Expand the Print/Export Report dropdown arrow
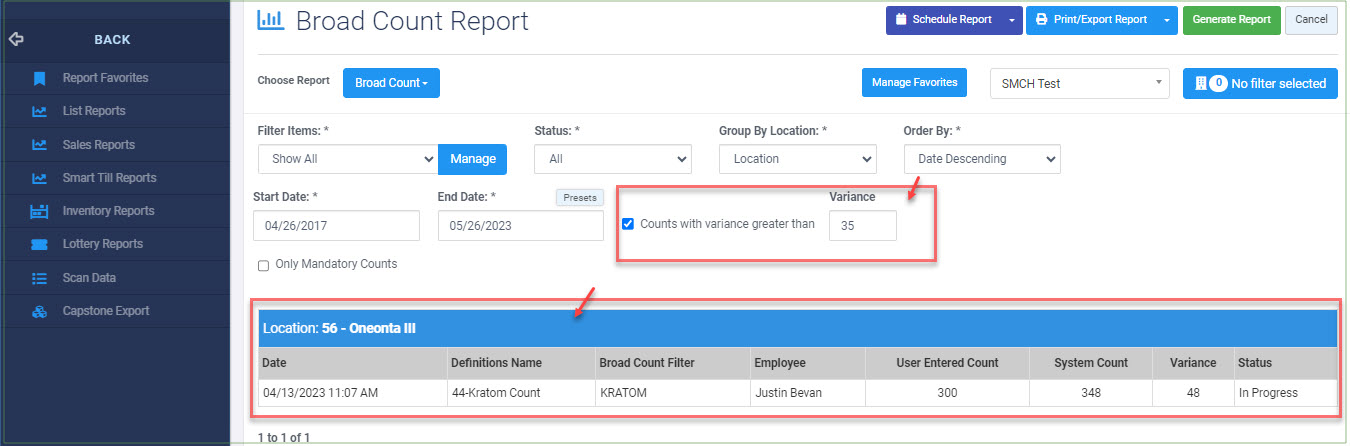Screen dimensions: 1350x446 pyautogui.click(x=1167, y=20)
